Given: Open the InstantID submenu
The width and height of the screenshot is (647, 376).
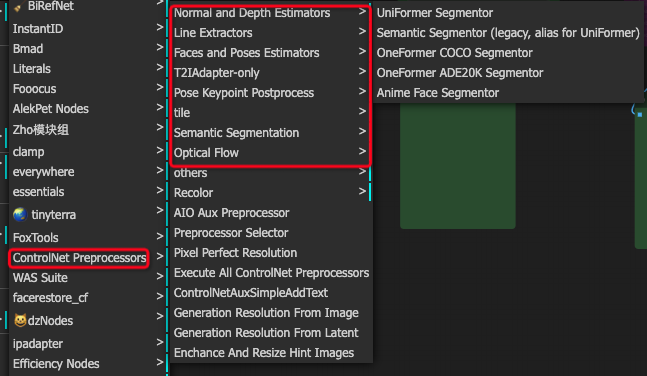Looking at the screenshot, I should click(87, 28).
